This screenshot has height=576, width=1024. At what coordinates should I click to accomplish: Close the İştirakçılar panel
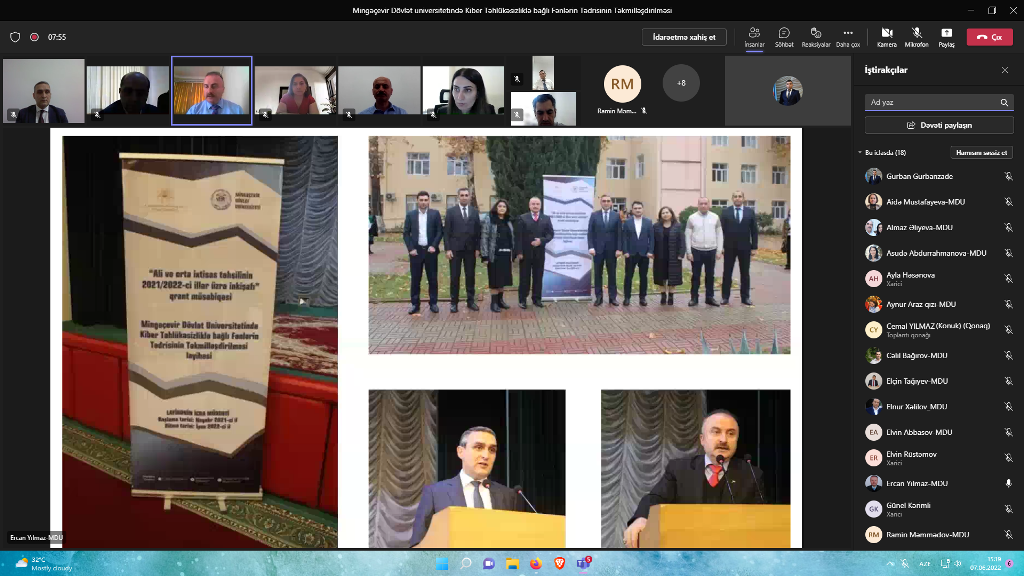point(1005,70)
